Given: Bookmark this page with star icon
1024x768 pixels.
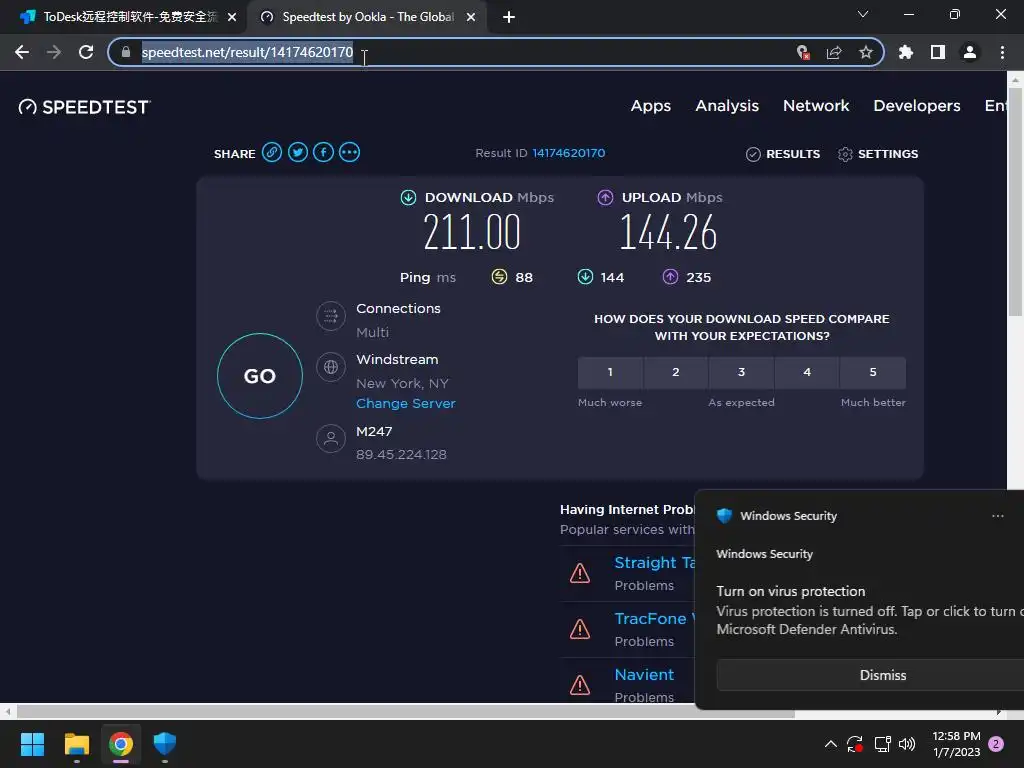Looking at the screenshot, I should (866, 52).
